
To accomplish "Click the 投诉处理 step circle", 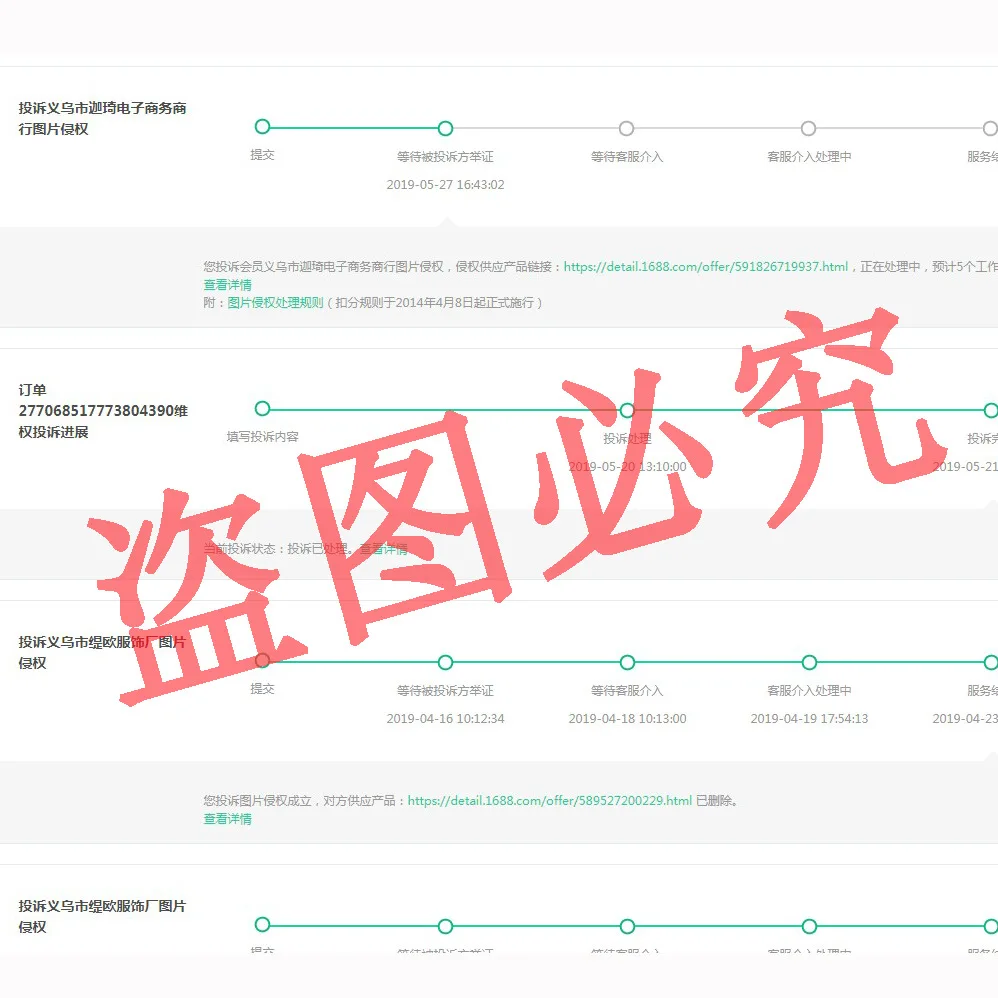I will pyautogui.click(x=627, y=411).
